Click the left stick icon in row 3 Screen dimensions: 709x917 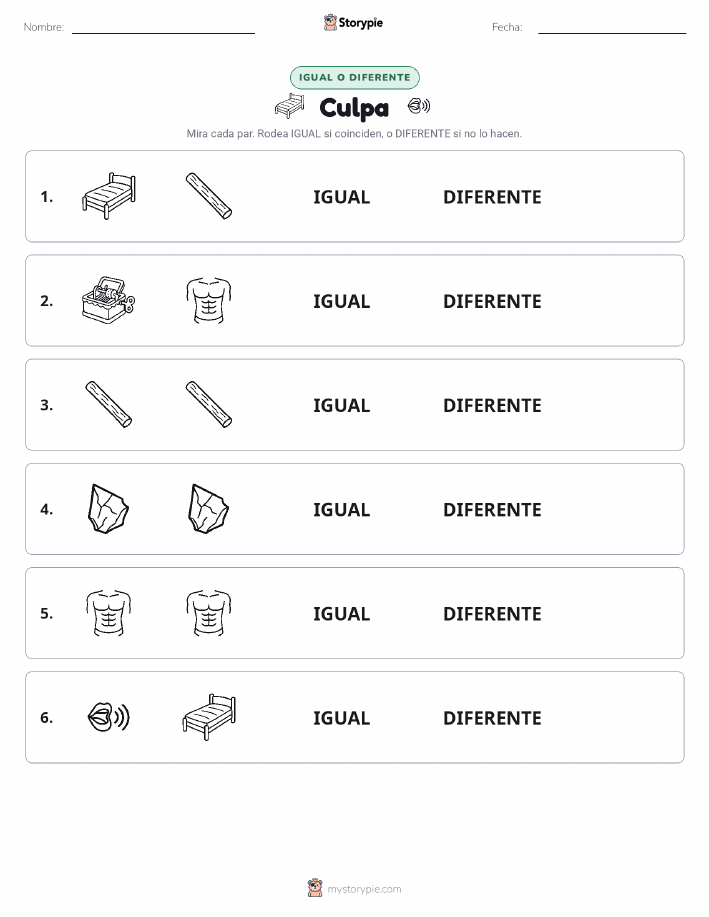[x=109, y=404]
